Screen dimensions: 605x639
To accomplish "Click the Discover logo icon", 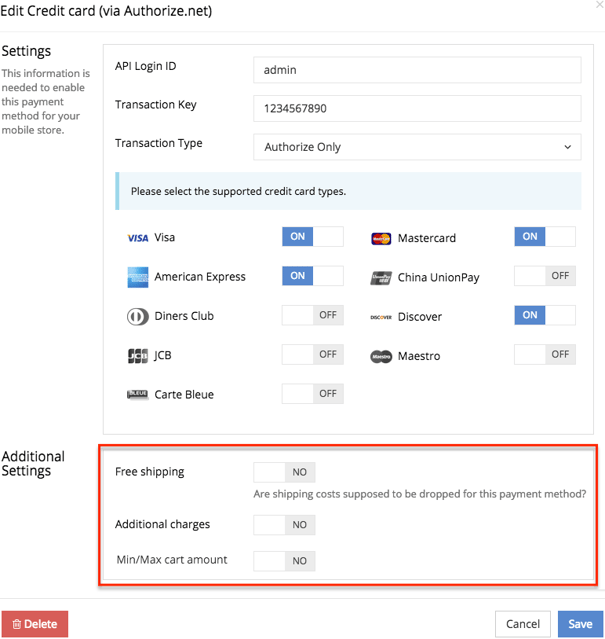I will (x=381, y=317).
